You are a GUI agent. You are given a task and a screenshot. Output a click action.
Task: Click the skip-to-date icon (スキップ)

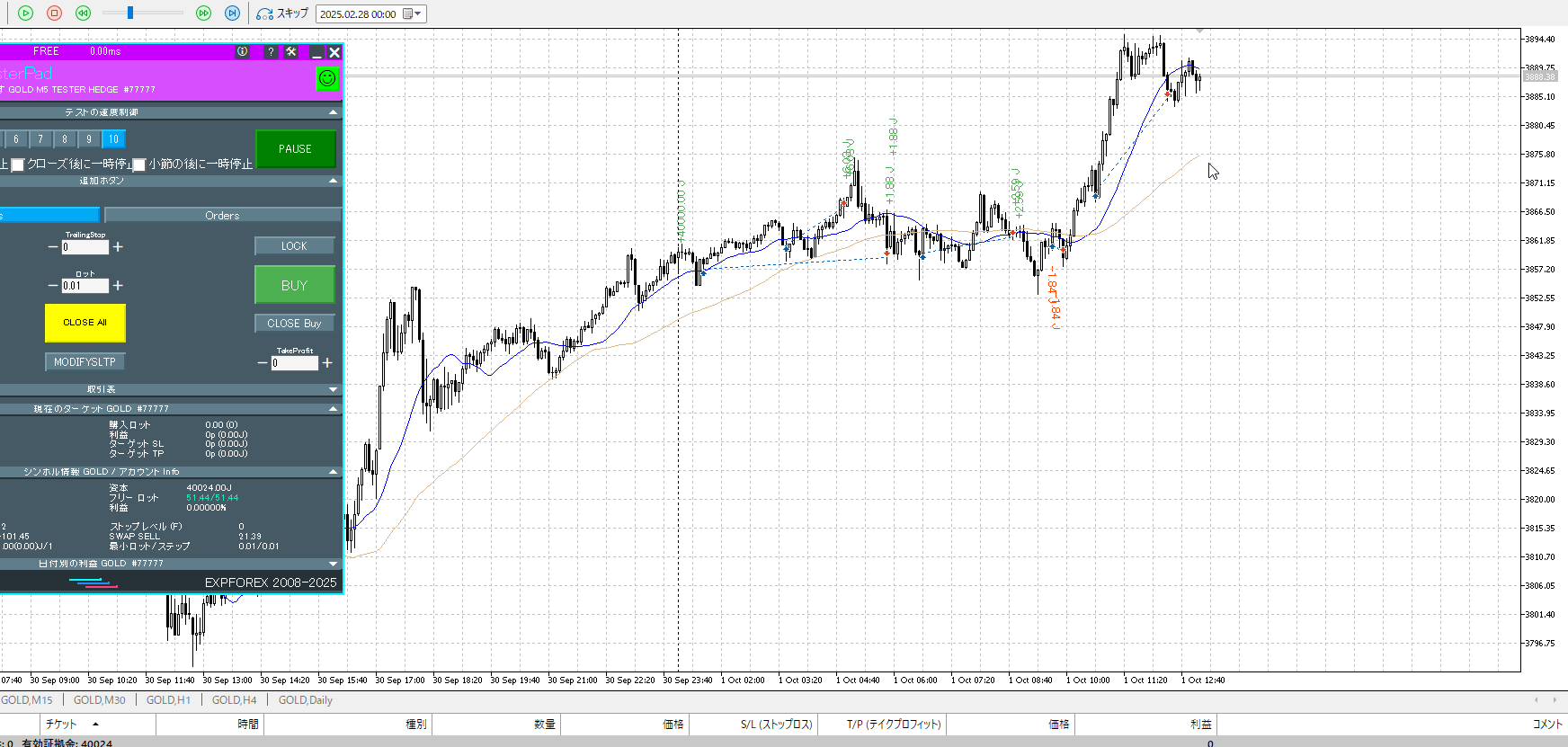point(281,13)
